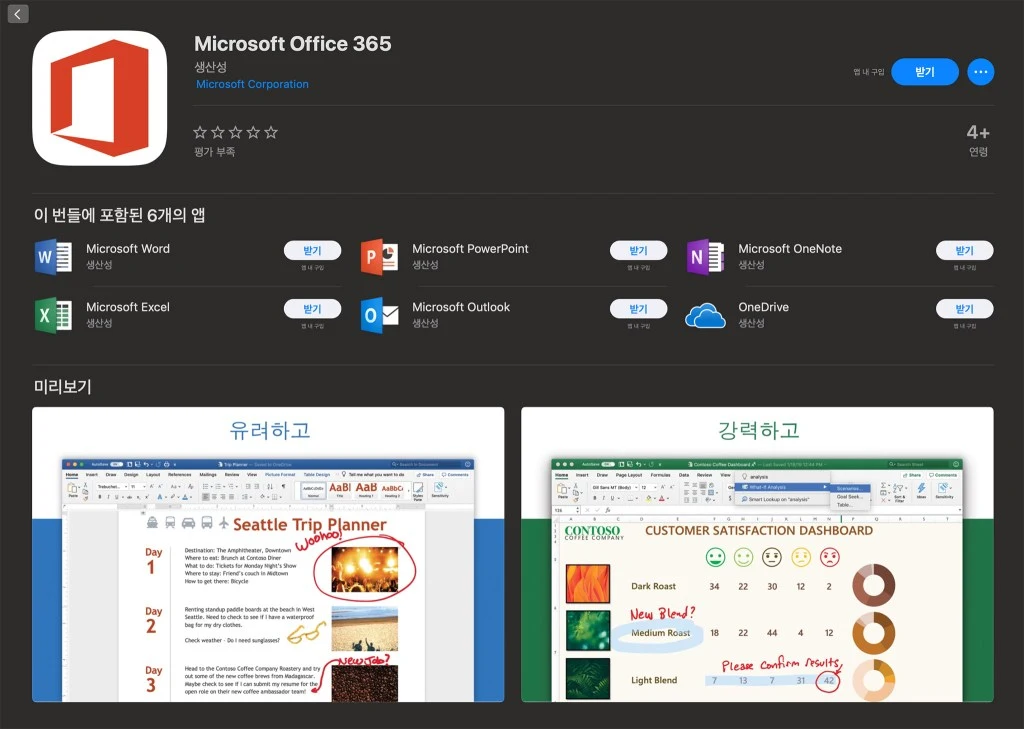Screen dimensions: 1024x729
Task: Click 받기 to get Microsoft Office 365
Action: [x=924, y=72]
